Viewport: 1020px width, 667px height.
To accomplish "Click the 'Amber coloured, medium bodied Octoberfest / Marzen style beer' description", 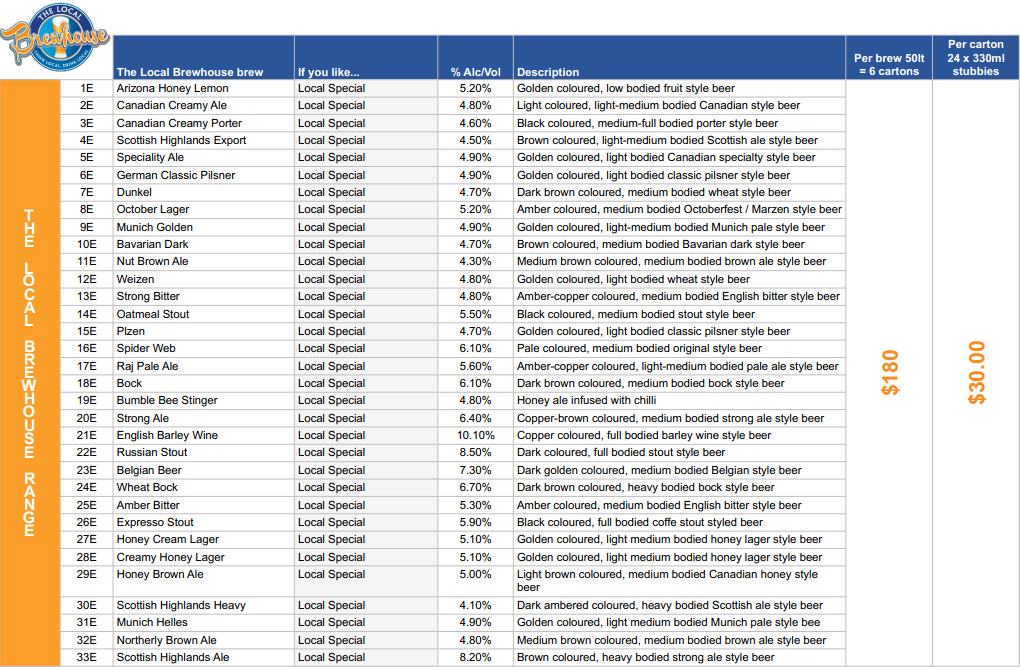I will click(x=679, y=210).
